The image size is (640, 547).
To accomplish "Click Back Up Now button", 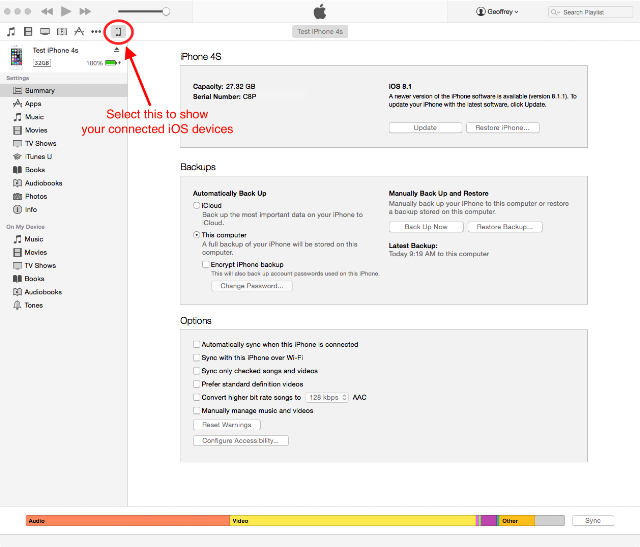I will click(x=426, y=227).
